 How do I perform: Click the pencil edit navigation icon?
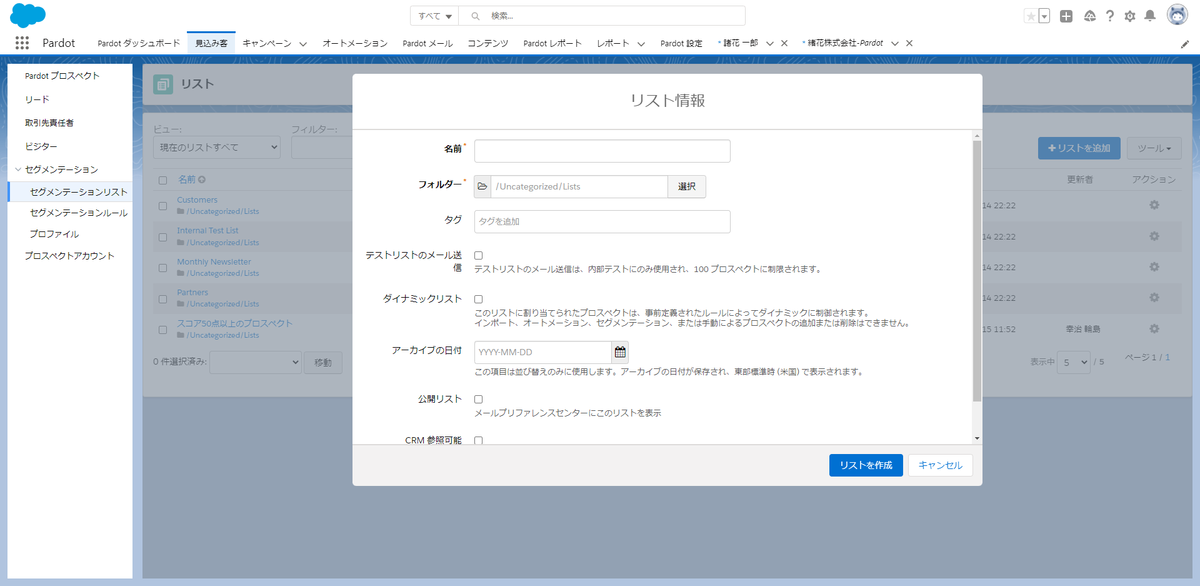(1185, 44)
